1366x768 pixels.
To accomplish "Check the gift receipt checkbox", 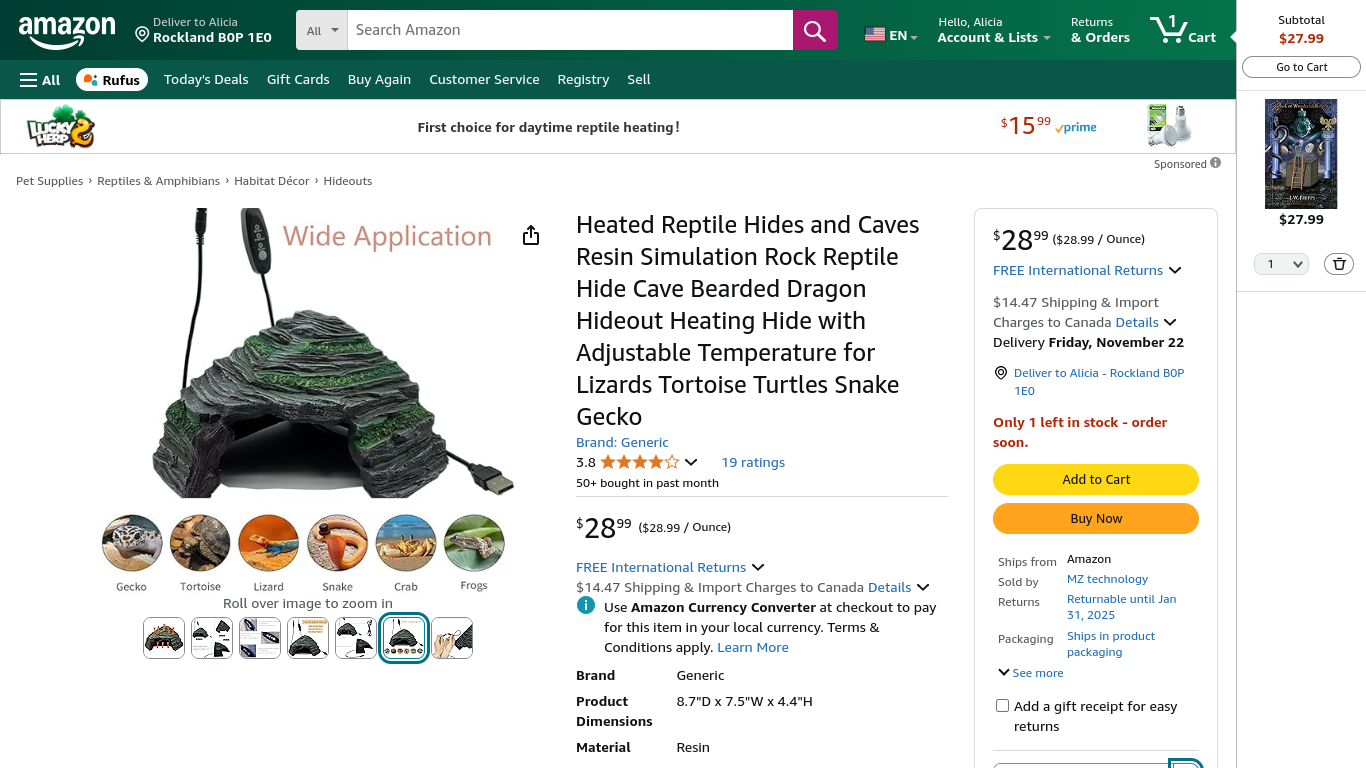I will 1002,706.
